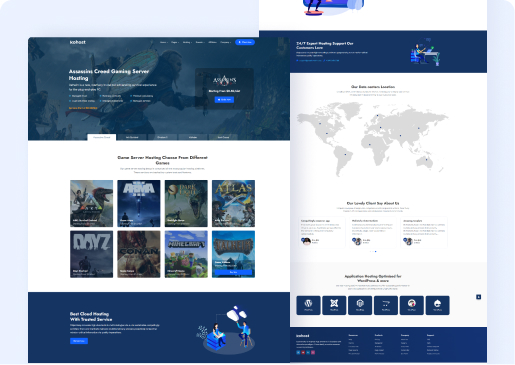Click the pink Instagram icon in the footer
Image resolution: width=515 pixels, height=365 pixels.
pos(313,352)
